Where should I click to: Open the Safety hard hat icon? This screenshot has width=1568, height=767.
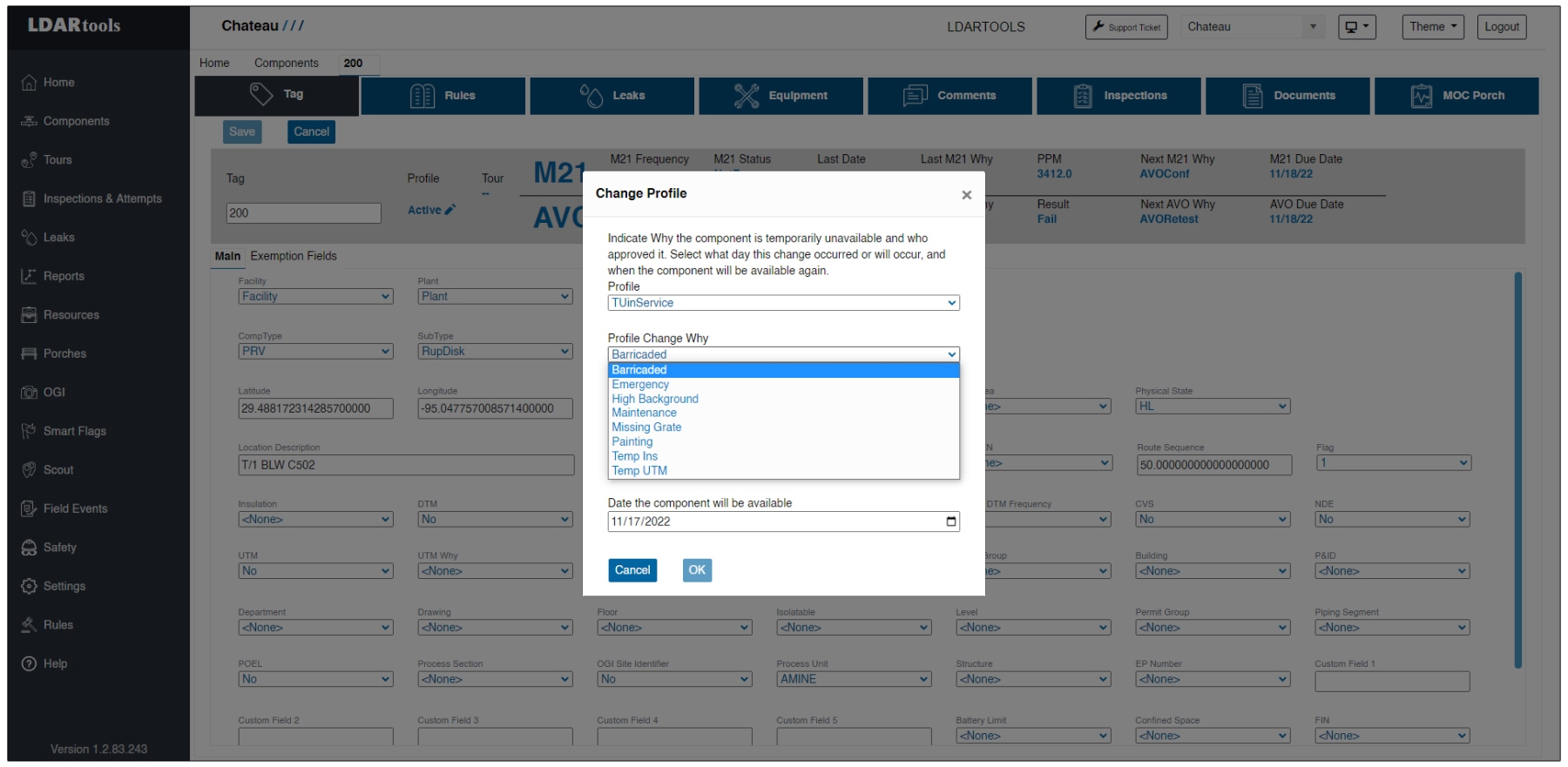point(29,548)
